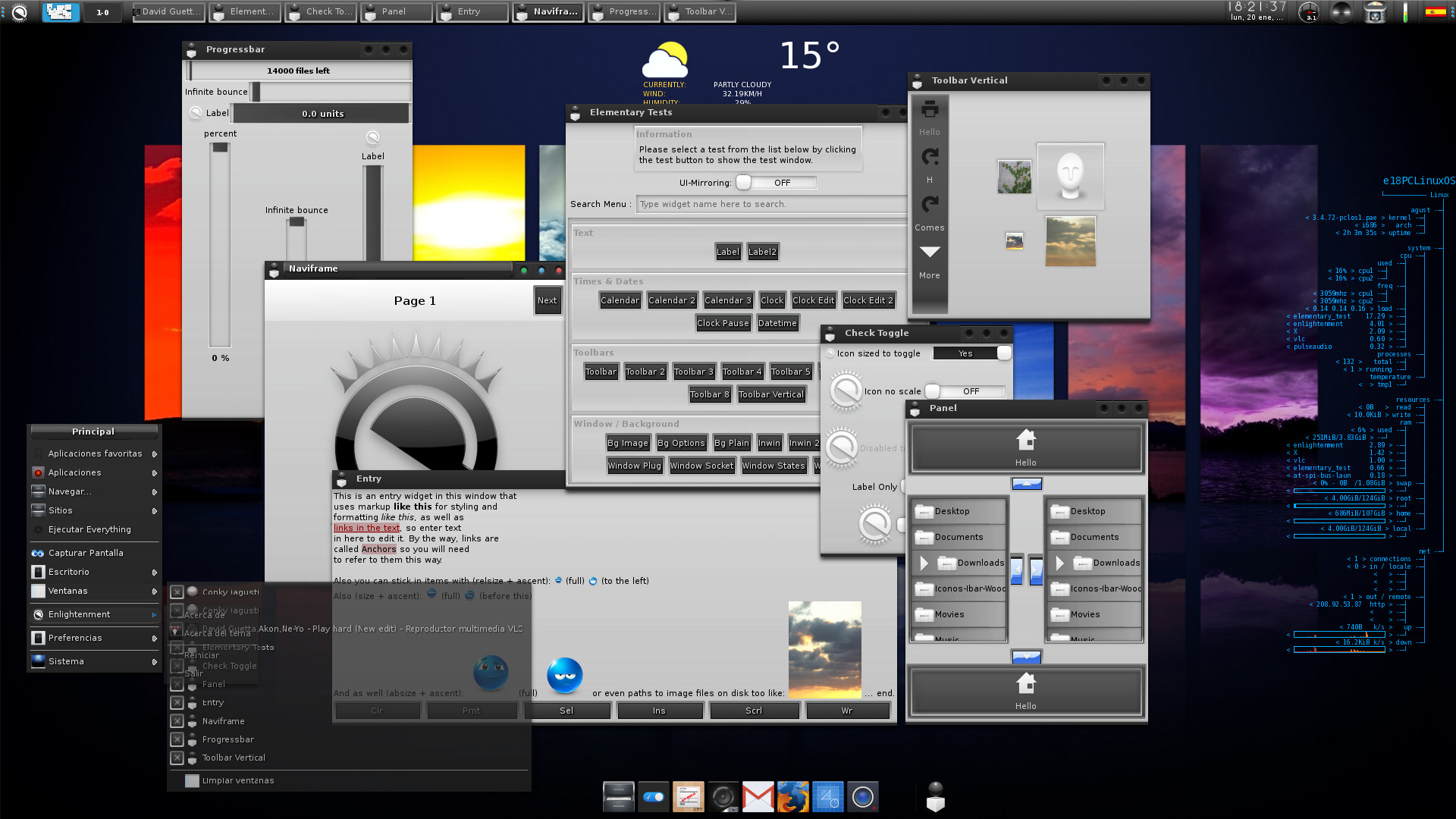Open the blue blueprint icon in dock
Screen dimensions: 1456x819
(x=827, y=797)
